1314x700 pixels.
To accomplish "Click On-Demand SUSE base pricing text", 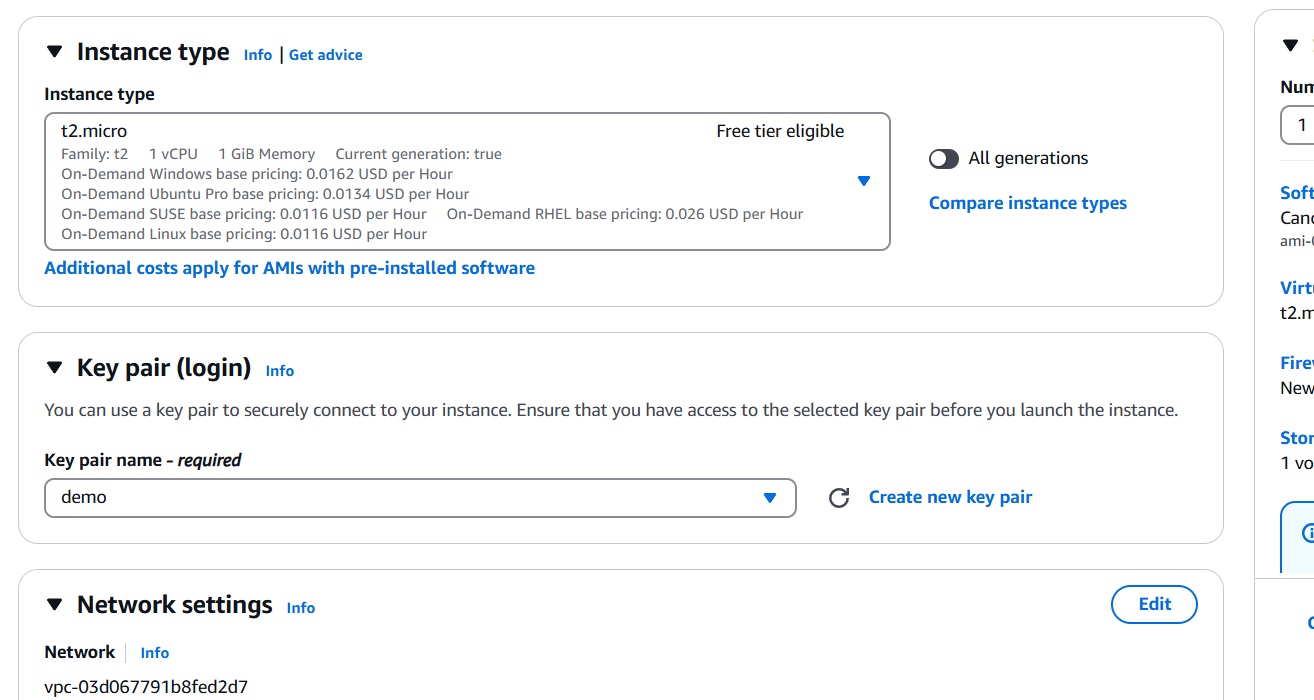I will click(x=244, y=214).
